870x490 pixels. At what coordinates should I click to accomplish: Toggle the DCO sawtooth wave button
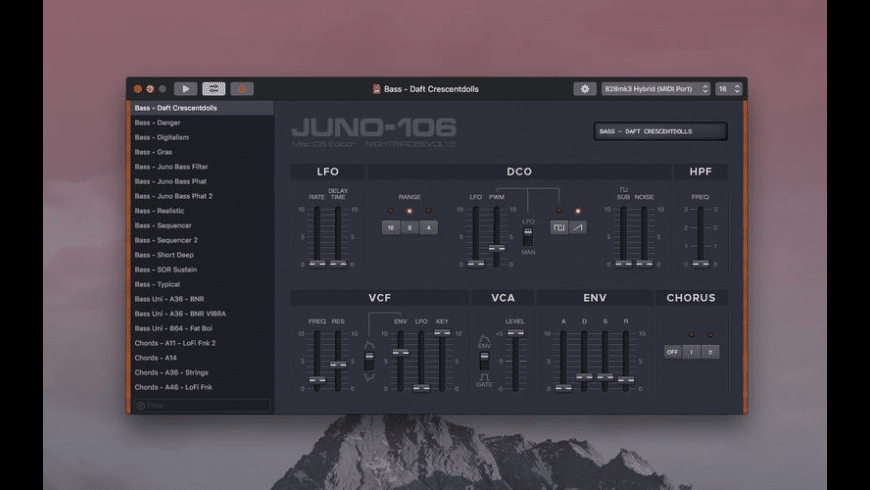578,228
